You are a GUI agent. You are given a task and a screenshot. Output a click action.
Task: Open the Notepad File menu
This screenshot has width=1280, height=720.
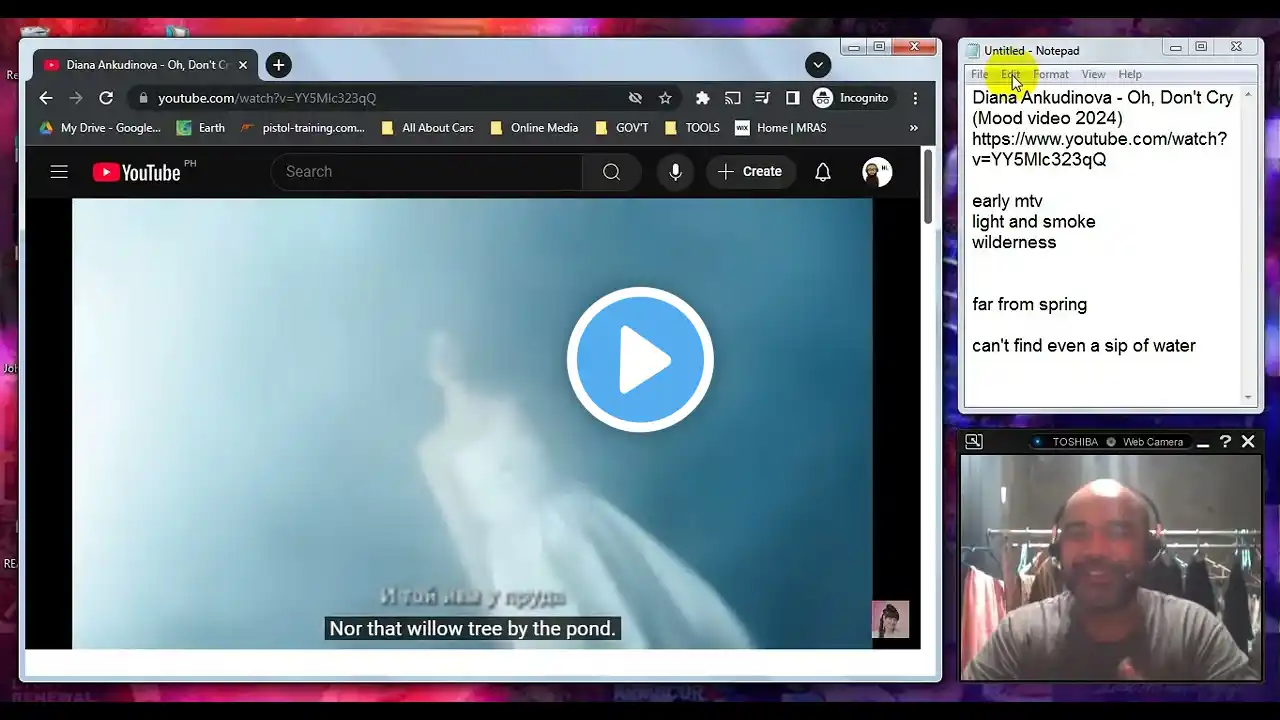coord(980,74)
